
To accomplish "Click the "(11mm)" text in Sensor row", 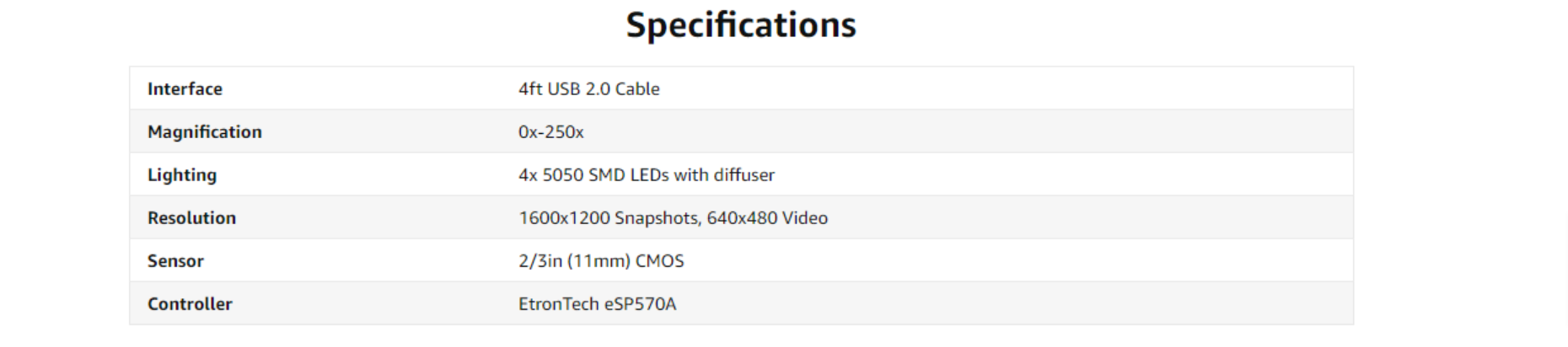I will point(599,261).
